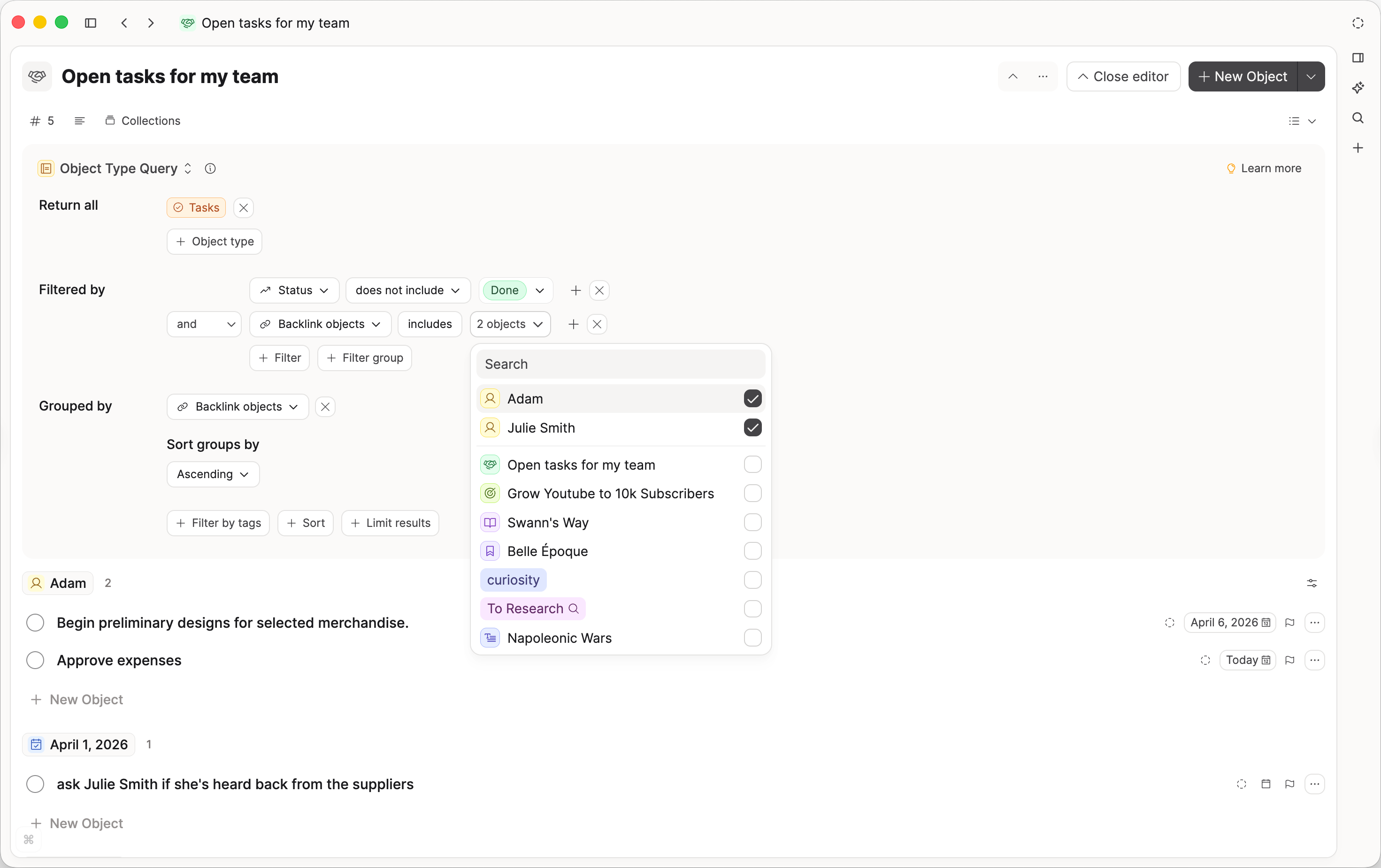The width and height of the screenshot is (1381, 868).
Task: Click the Close editor button
Action: tap(1123, 76)
